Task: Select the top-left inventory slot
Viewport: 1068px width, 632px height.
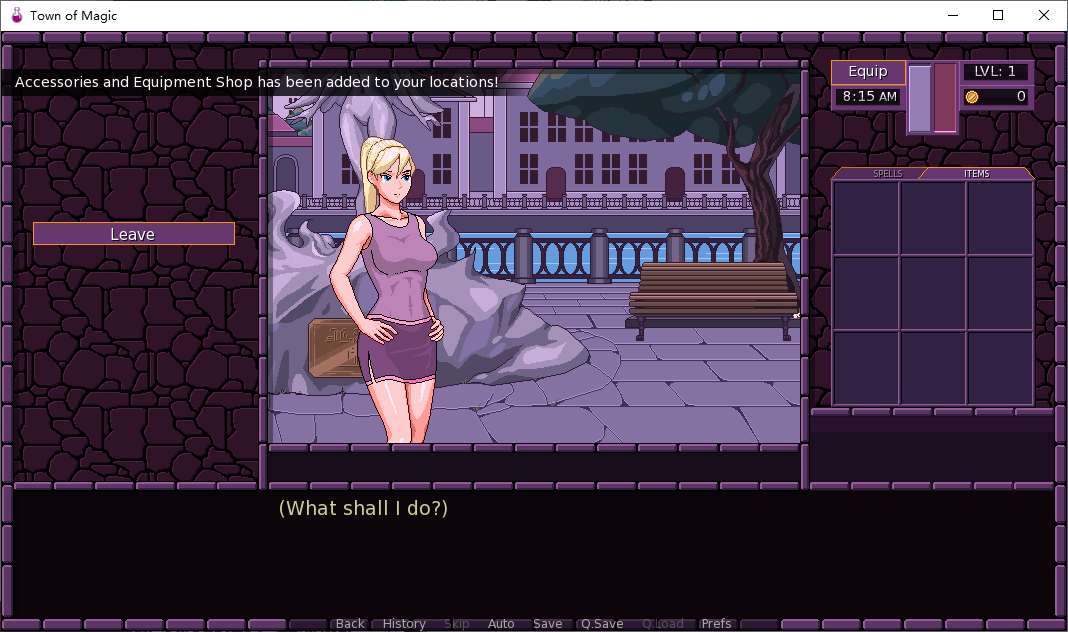Action: 865,218
